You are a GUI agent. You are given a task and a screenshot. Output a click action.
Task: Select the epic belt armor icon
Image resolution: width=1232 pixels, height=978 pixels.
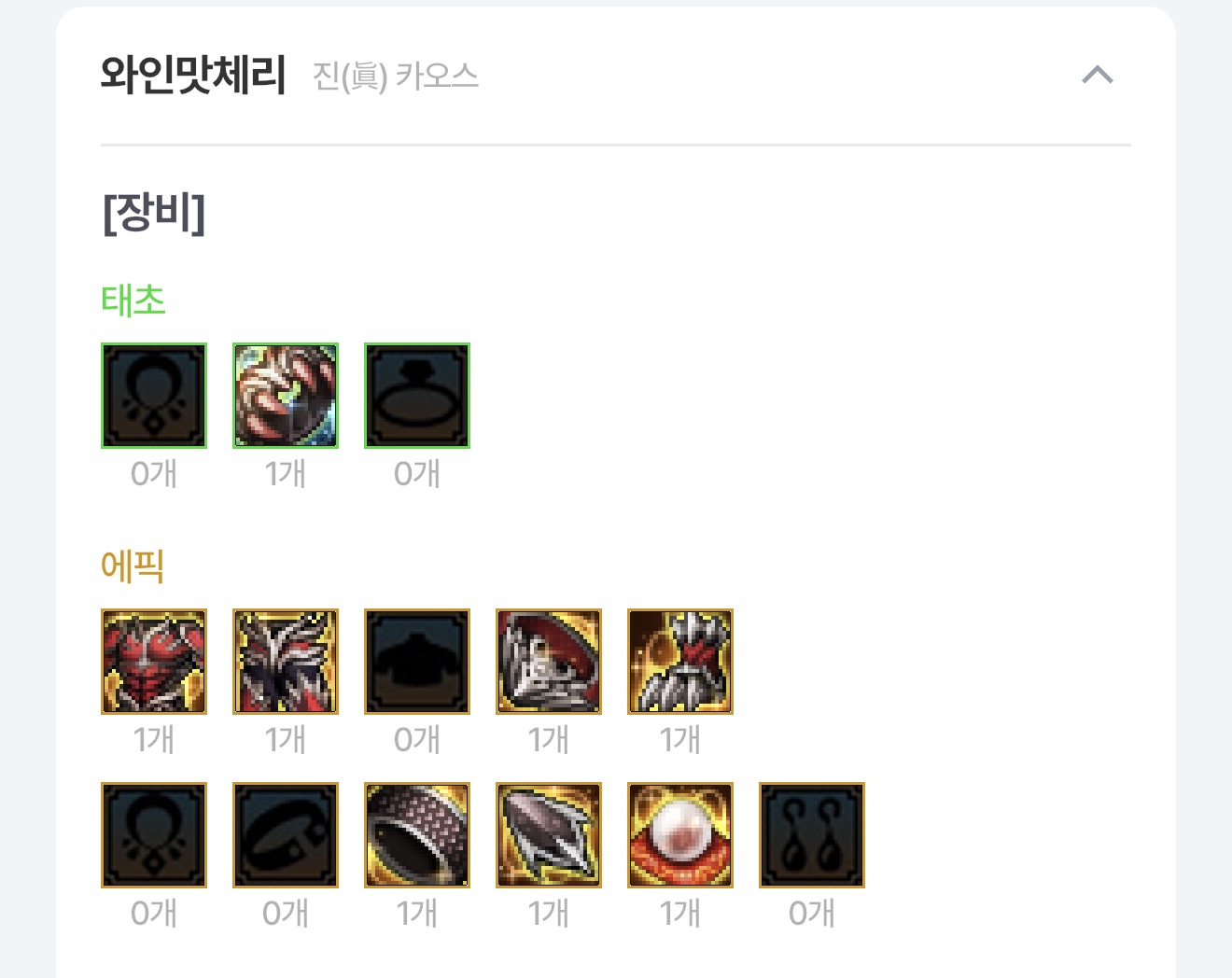549,662
